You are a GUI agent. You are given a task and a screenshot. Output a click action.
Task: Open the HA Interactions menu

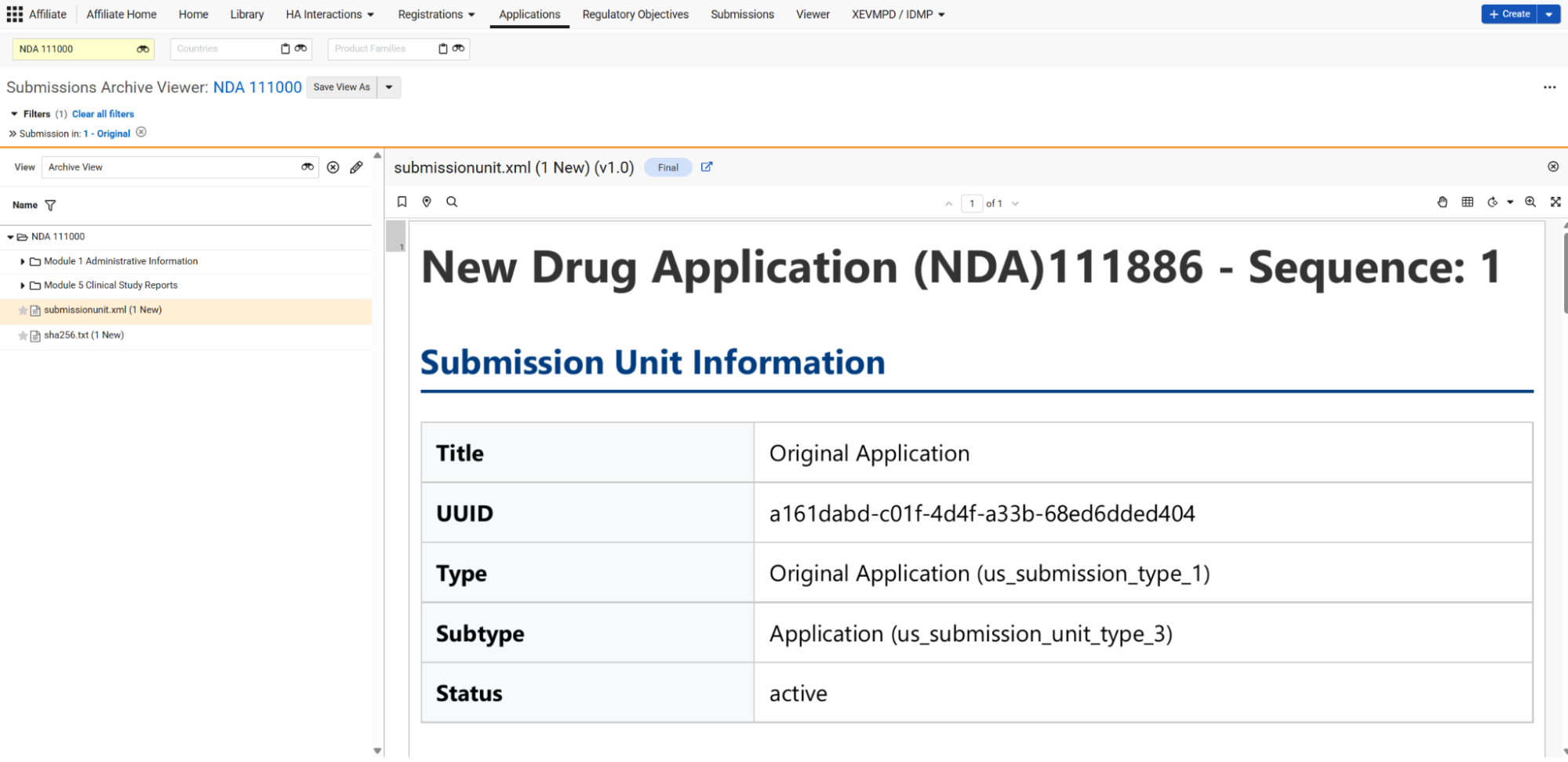click(x=329, y=14)
